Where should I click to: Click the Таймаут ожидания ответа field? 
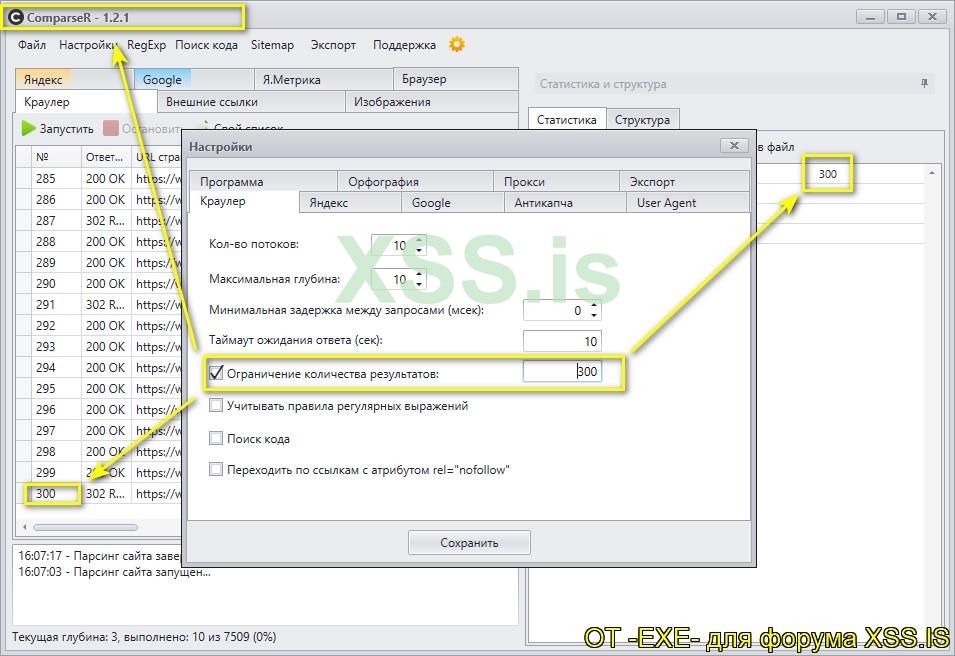562,341
